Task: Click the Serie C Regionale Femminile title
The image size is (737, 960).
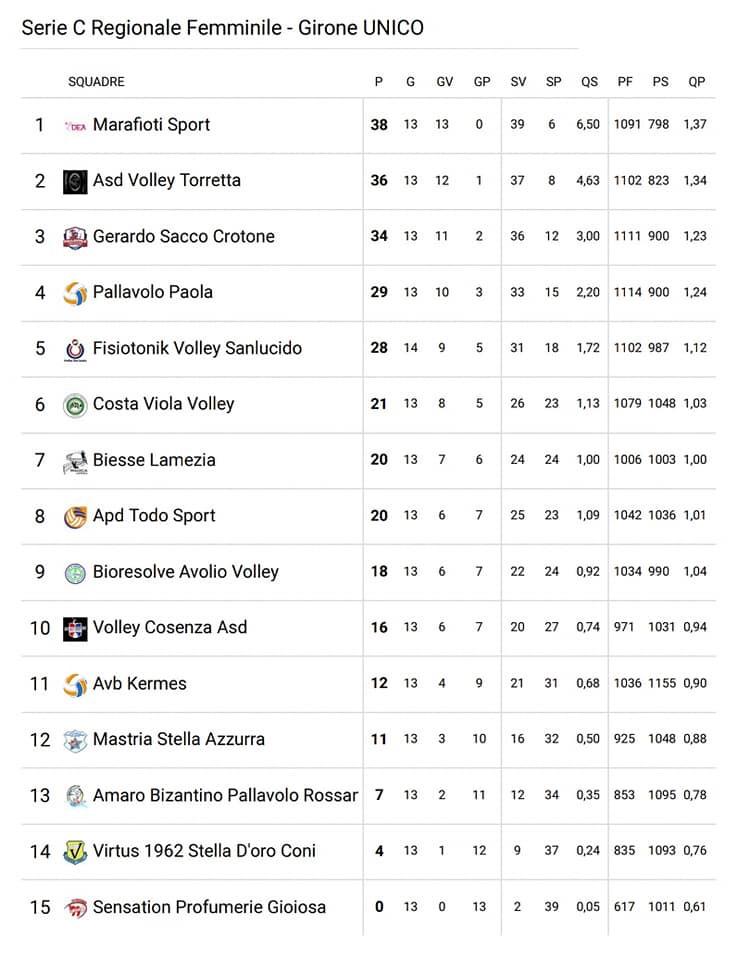Action: click(222, 28)
